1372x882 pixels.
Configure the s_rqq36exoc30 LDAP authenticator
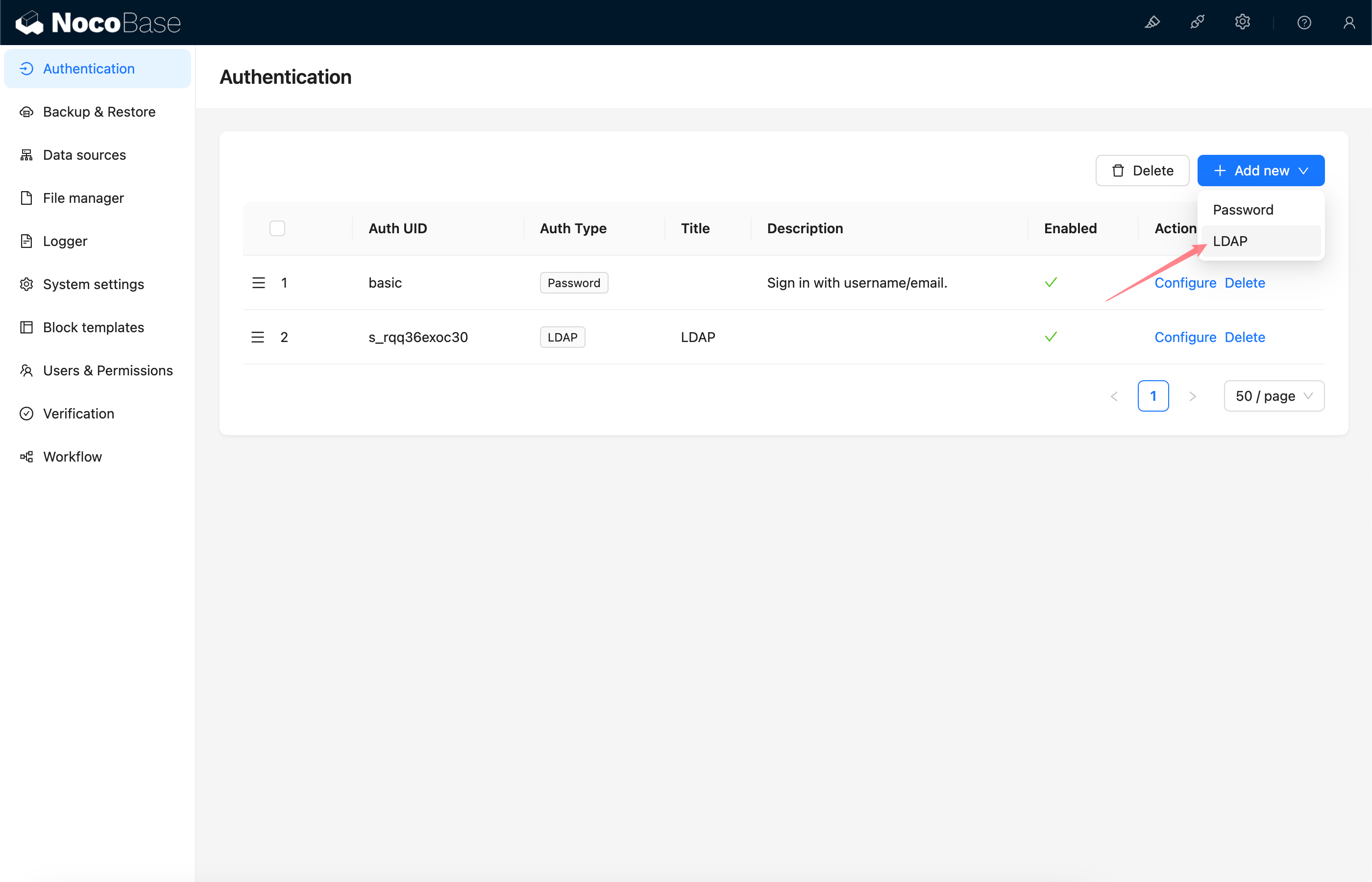tap(1185, 337)
